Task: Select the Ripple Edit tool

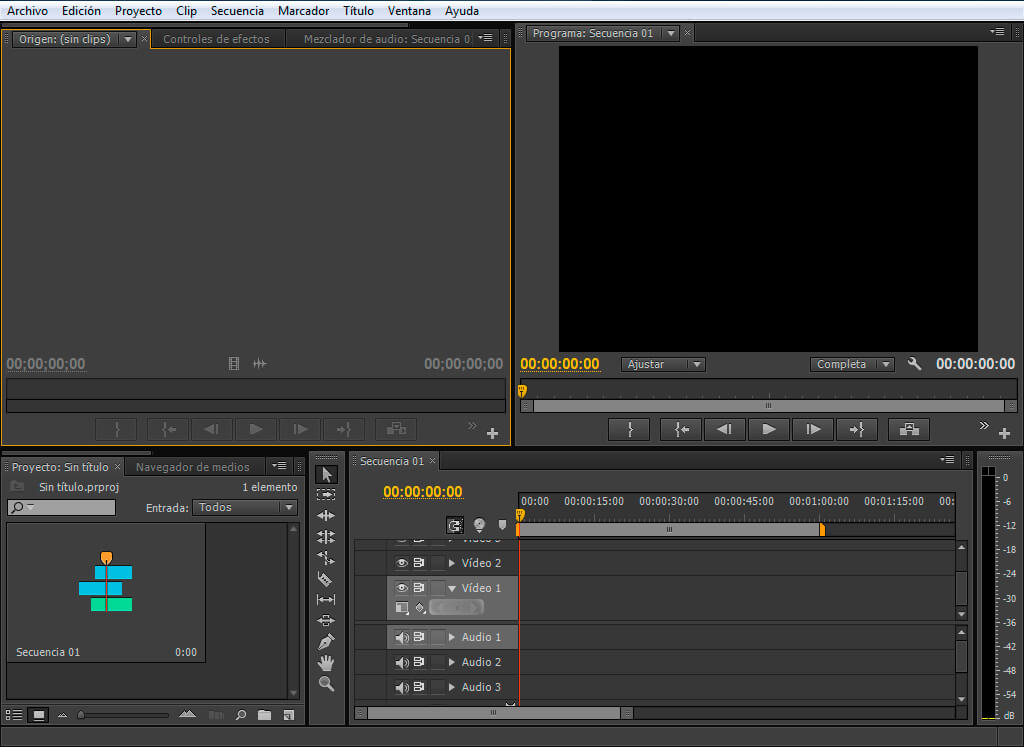Action: click(x=326, y=516)
